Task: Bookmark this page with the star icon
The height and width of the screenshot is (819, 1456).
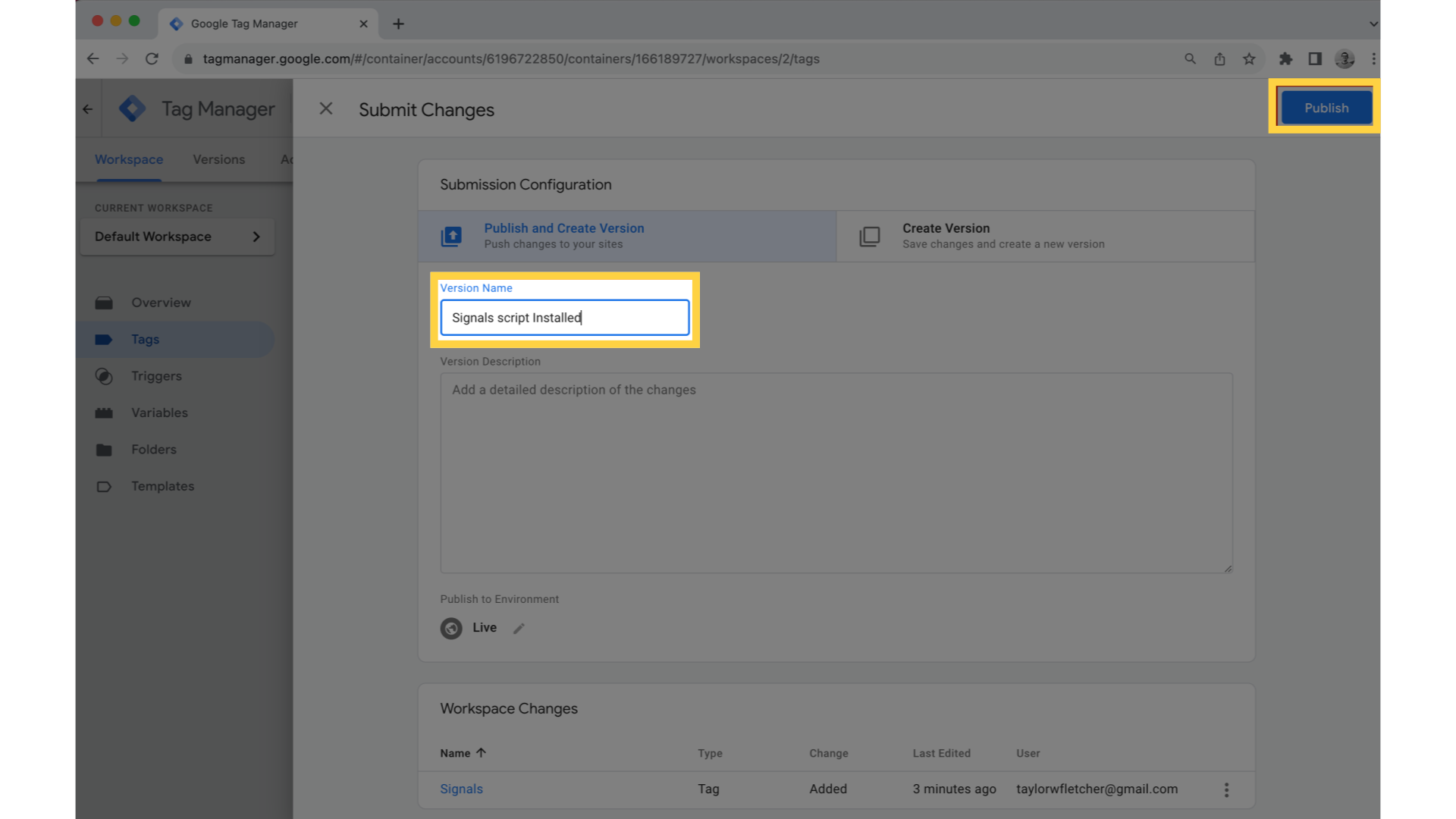Action: 1249,58
